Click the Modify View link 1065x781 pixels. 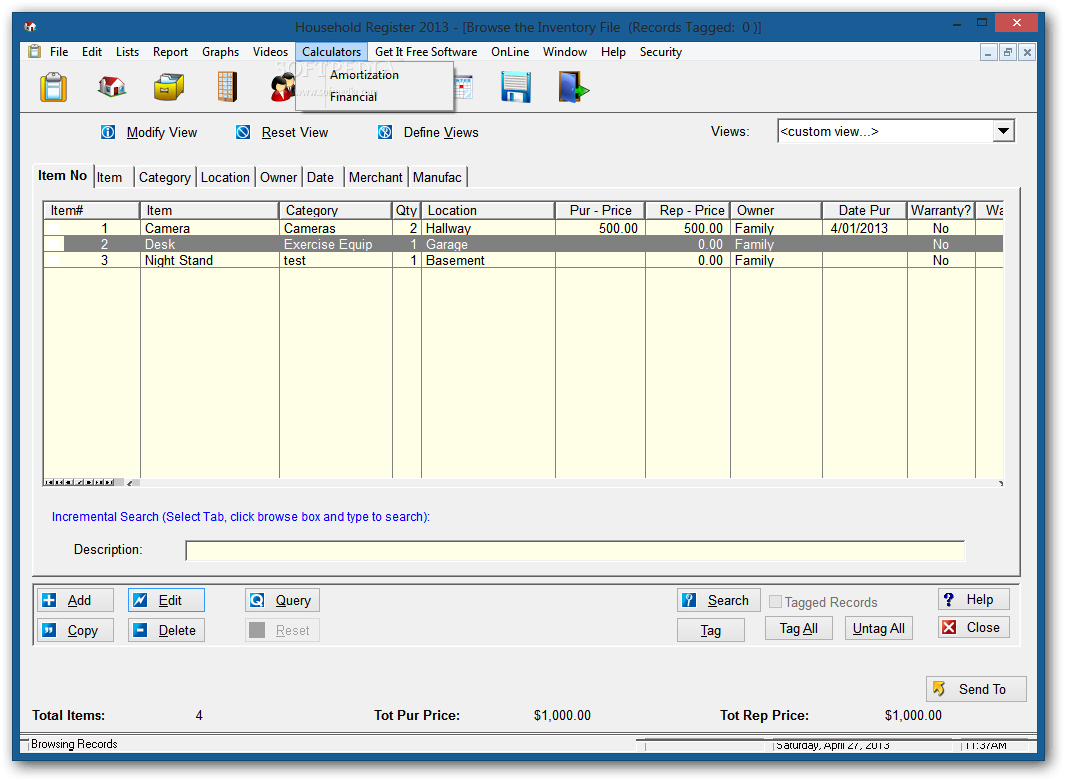(x=162, y=132)
